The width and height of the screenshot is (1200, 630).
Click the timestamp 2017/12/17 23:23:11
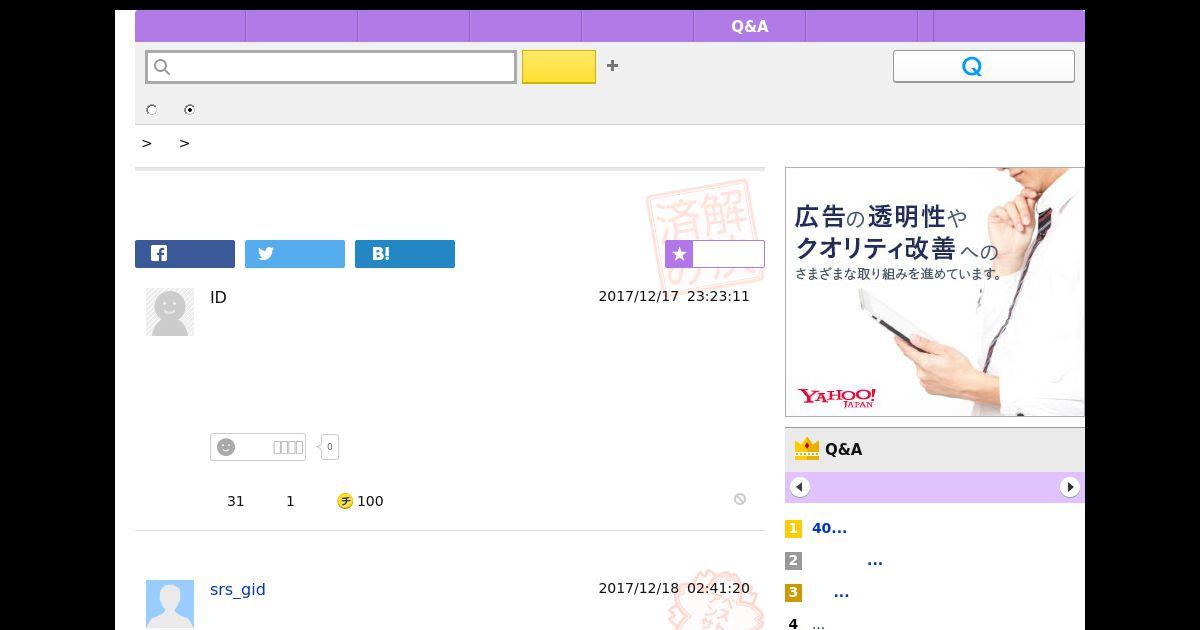[x=674, y=296]
